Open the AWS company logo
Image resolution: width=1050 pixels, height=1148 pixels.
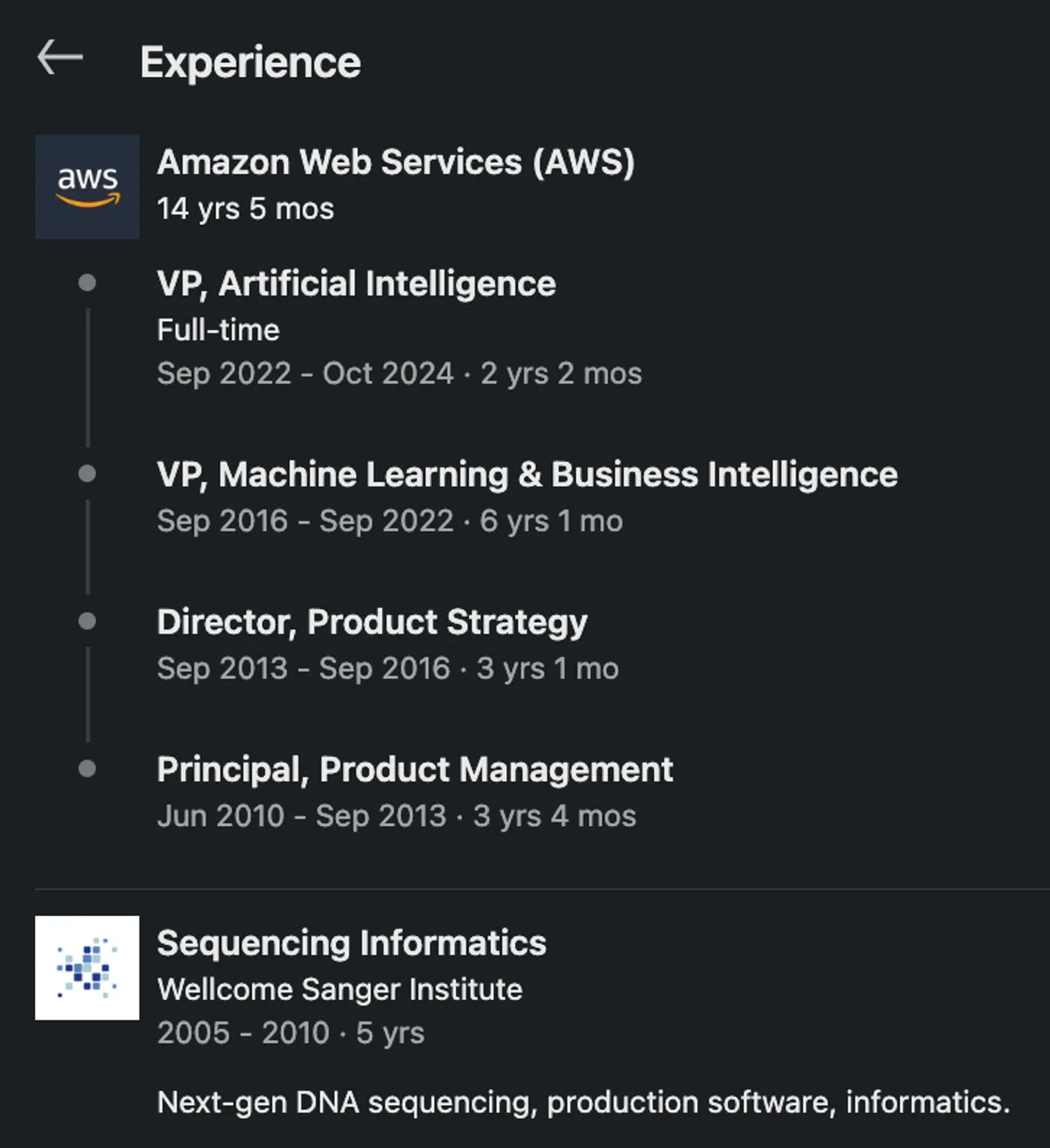tap(87, 186)
